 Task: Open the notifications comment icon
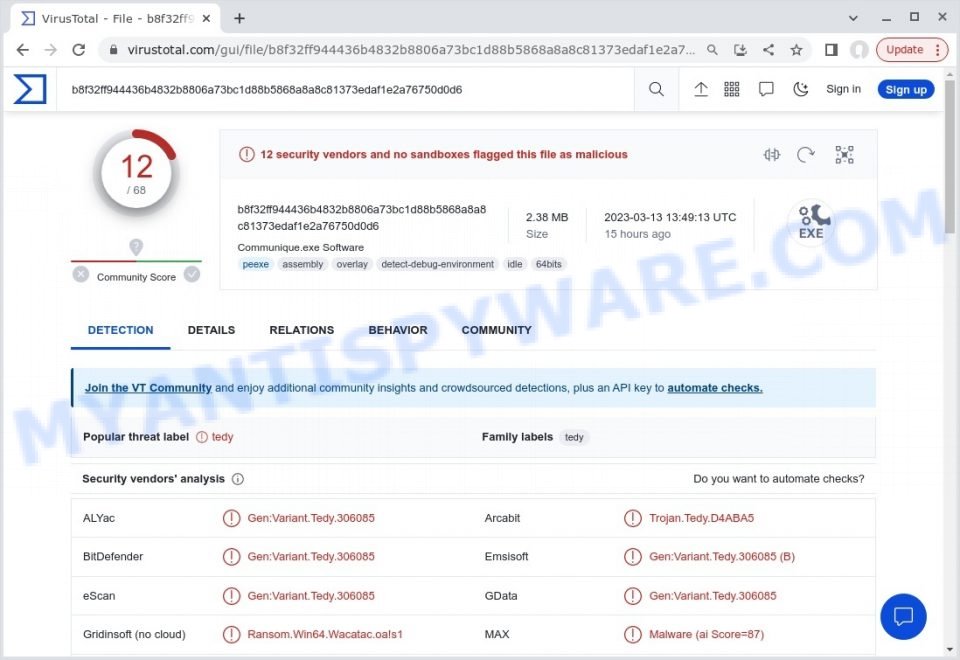tap(766, 89)
